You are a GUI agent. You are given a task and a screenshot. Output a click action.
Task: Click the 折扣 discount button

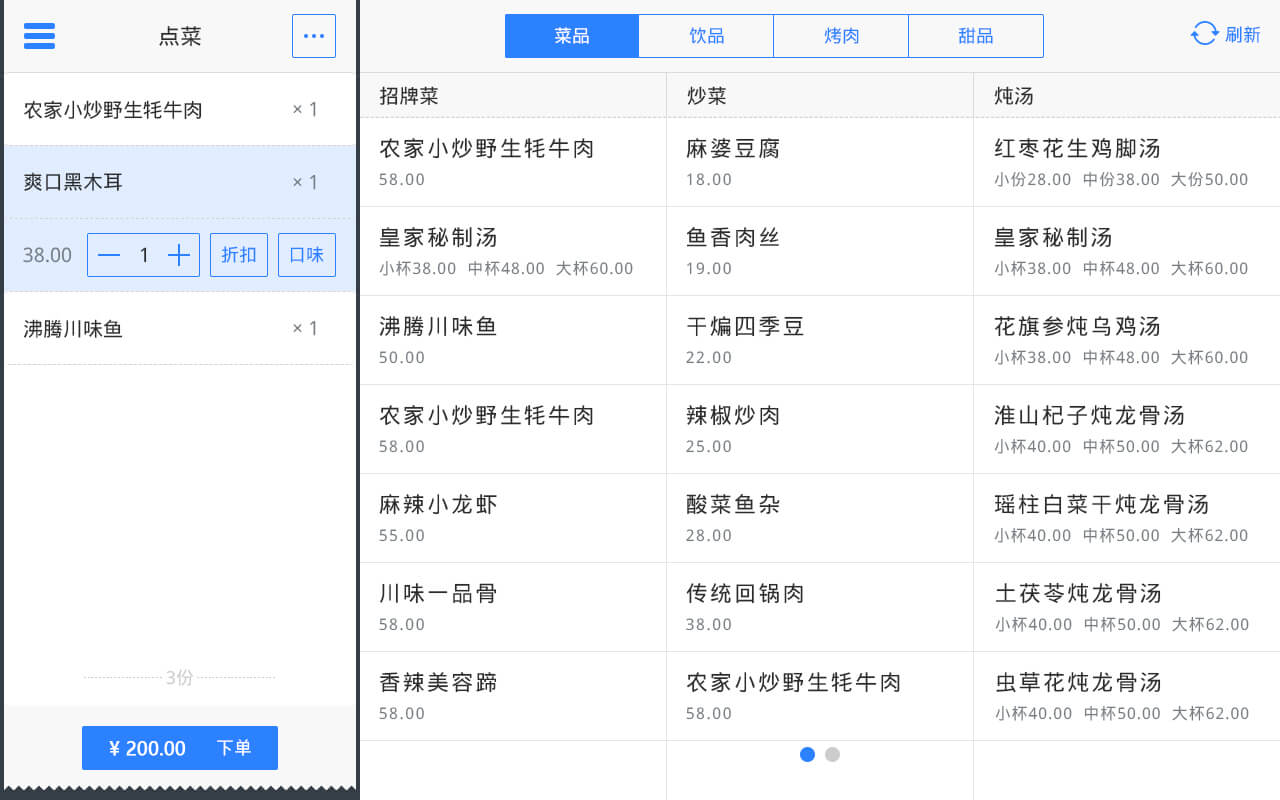(x=239, y=255)
